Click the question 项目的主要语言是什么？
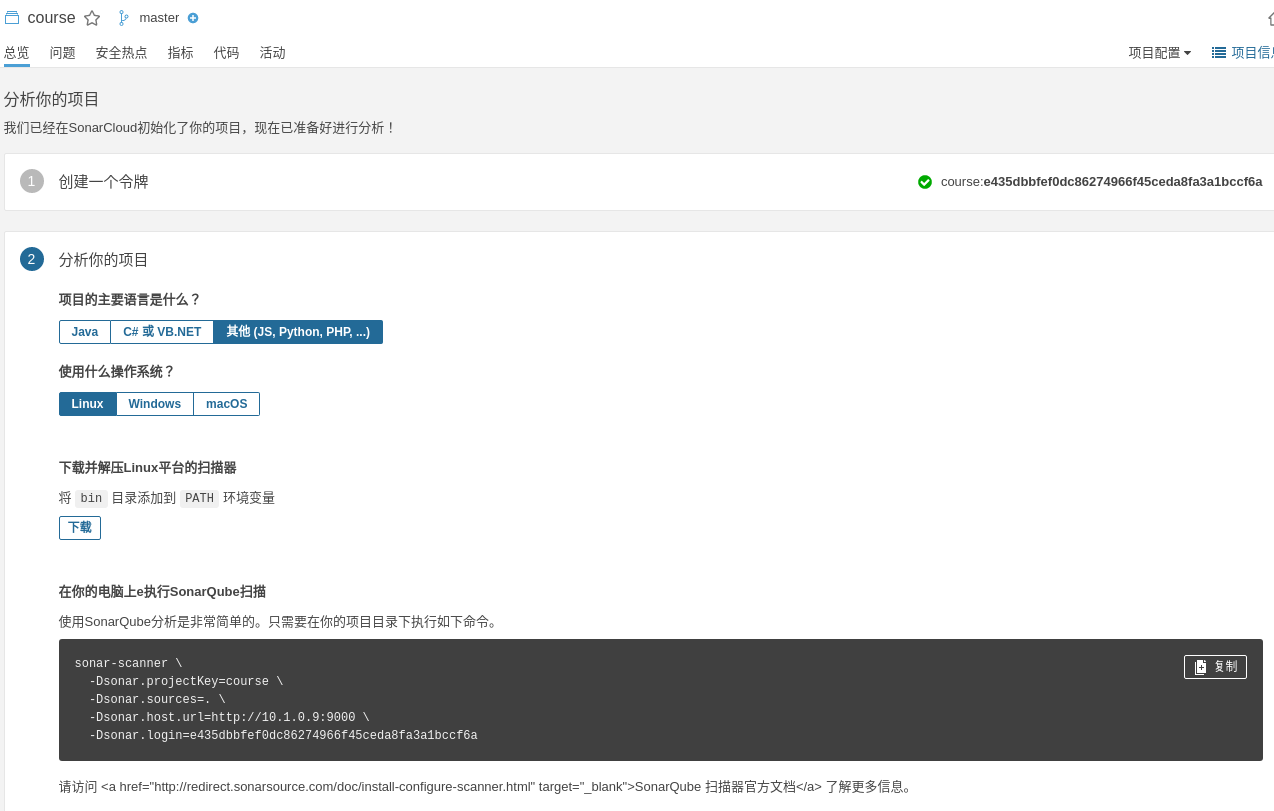 130,300
